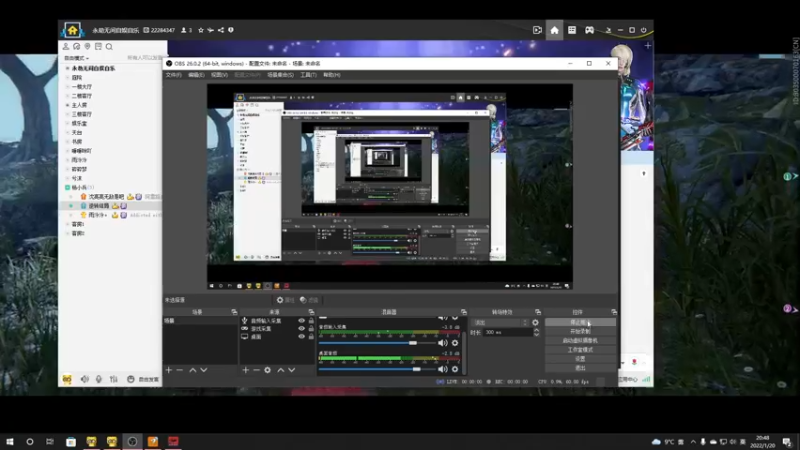Open YY equalizer sound settings icon

(114, 379)
